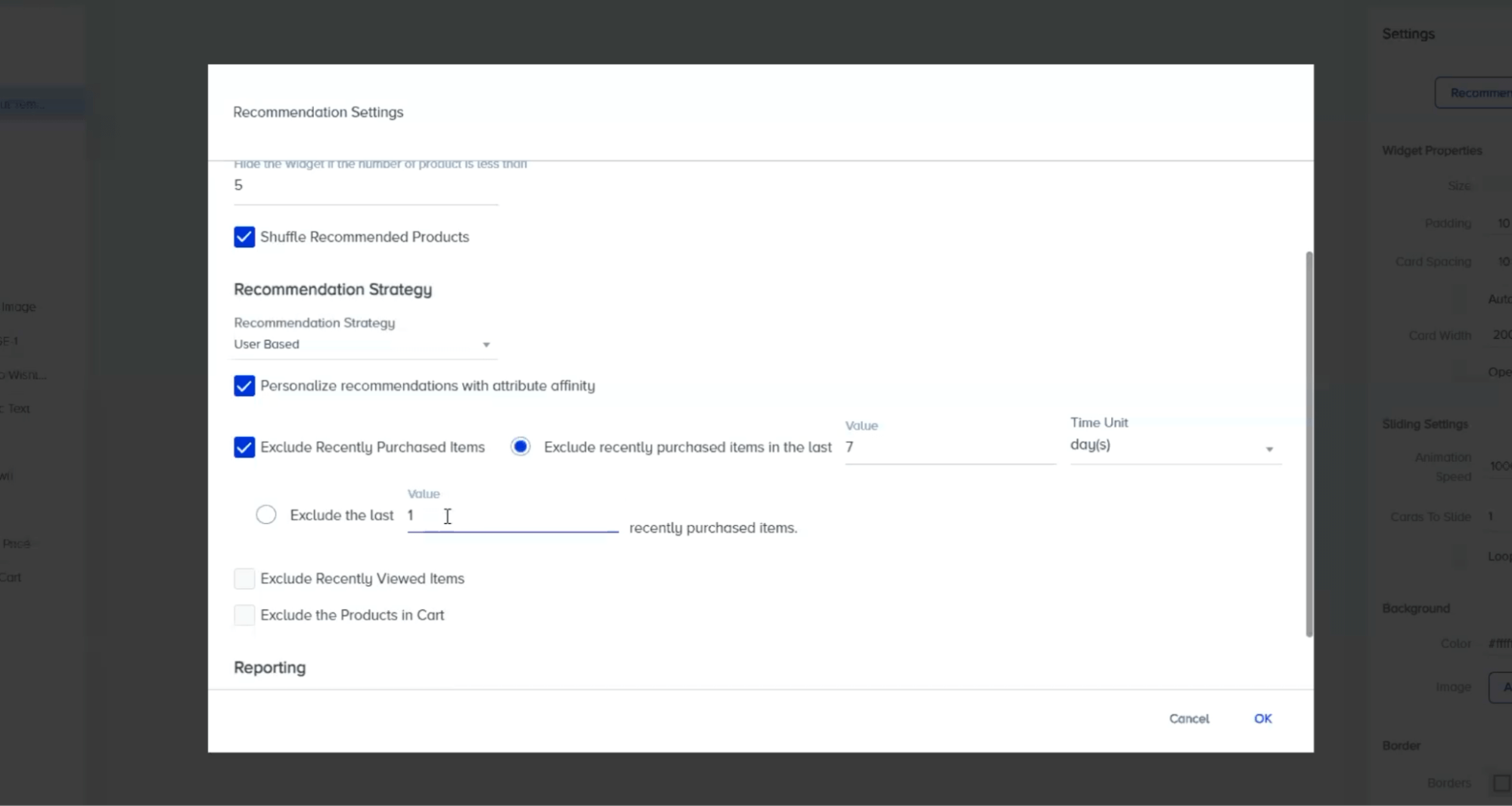Image resolution: width=1512 pixels, height=806 pixels.
Task: Select the Exclude the last radio button
Action: coord(265,514)
